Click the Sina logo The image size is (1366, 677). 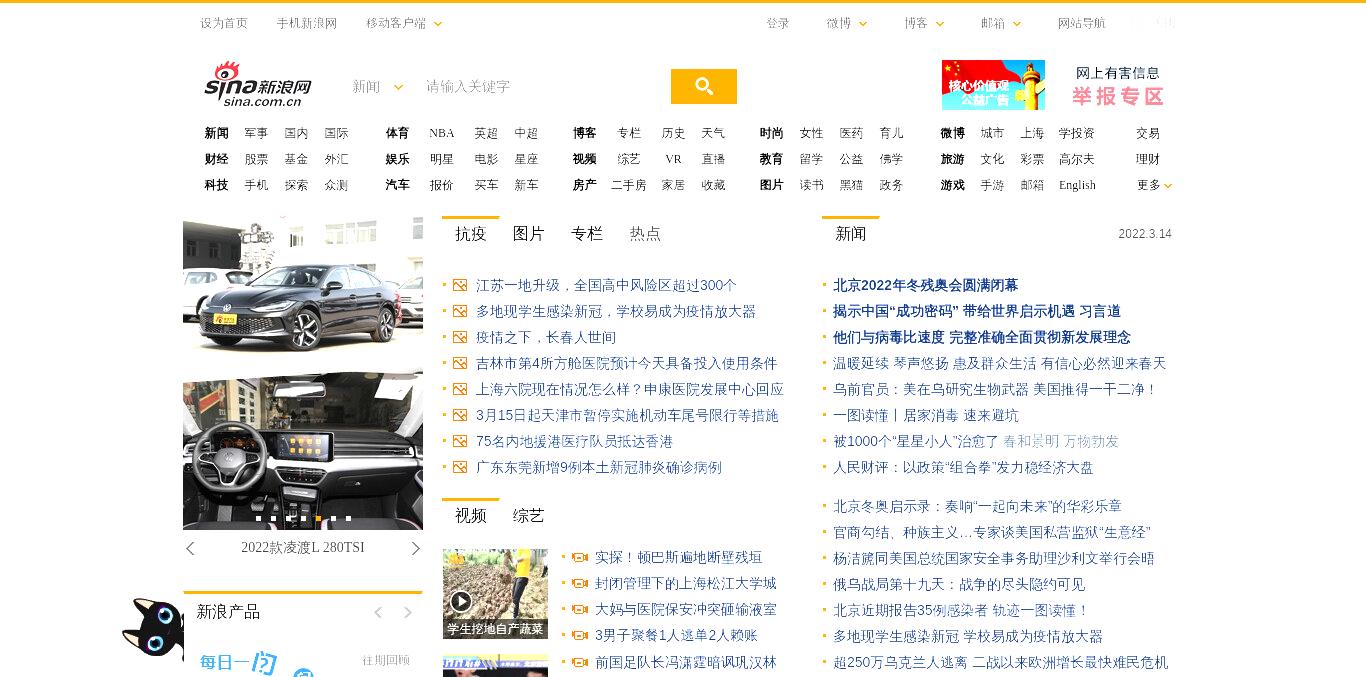(258, 85)
